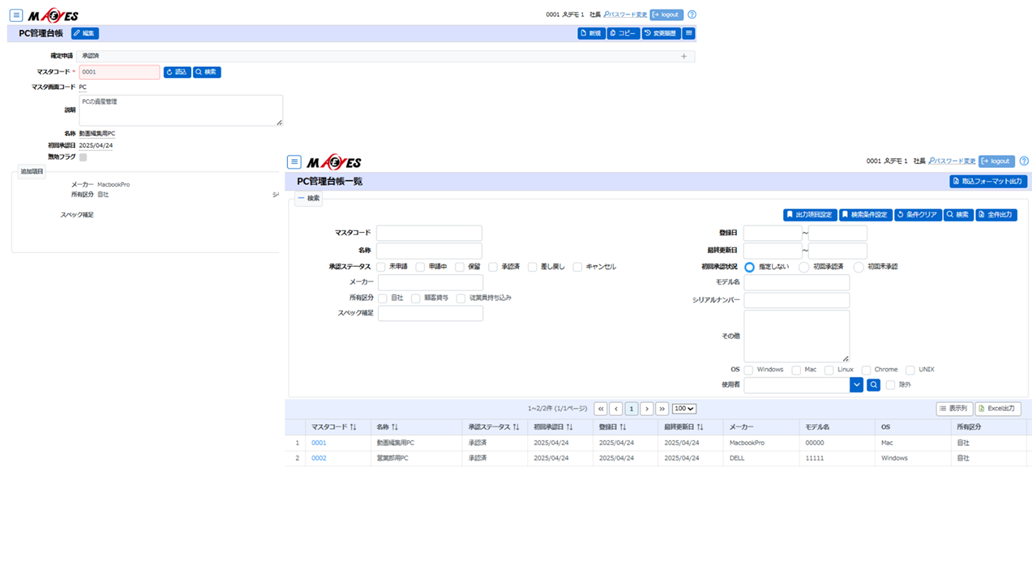The height and width of the screenshot is (570, 1032).
Task: Open 使用者 dropdown arrow
Action: [856, 385]
